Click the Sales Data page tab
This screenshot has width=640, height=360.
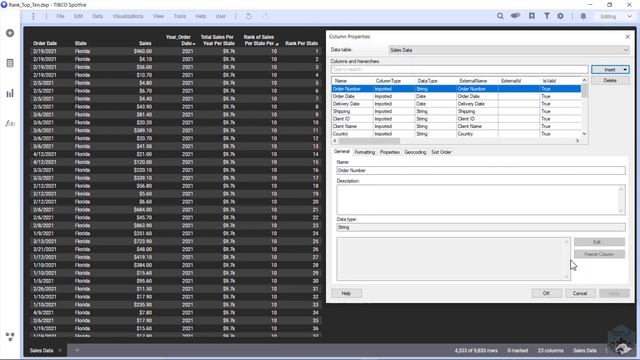(41, 350)
